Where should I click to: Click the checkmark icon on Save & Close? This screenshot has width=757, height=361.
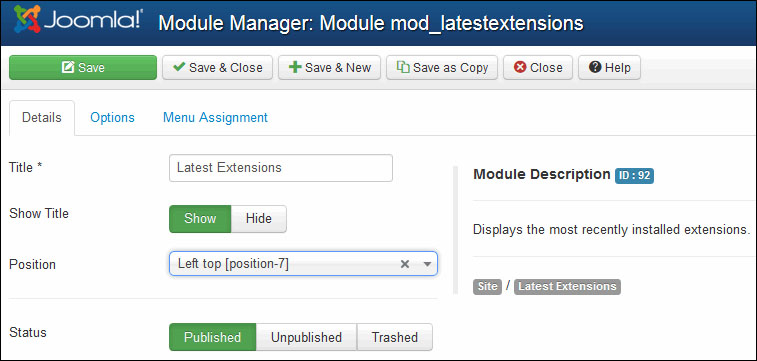pos(179,67)
